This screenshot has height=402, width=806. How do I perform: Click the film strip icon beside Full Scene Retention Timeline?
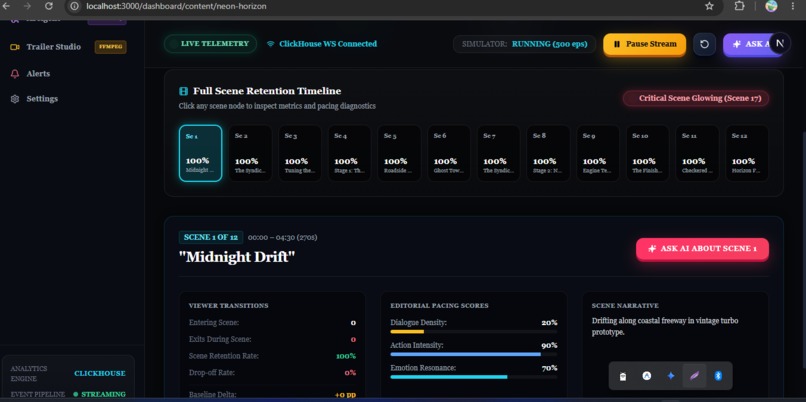coord(183,92)
